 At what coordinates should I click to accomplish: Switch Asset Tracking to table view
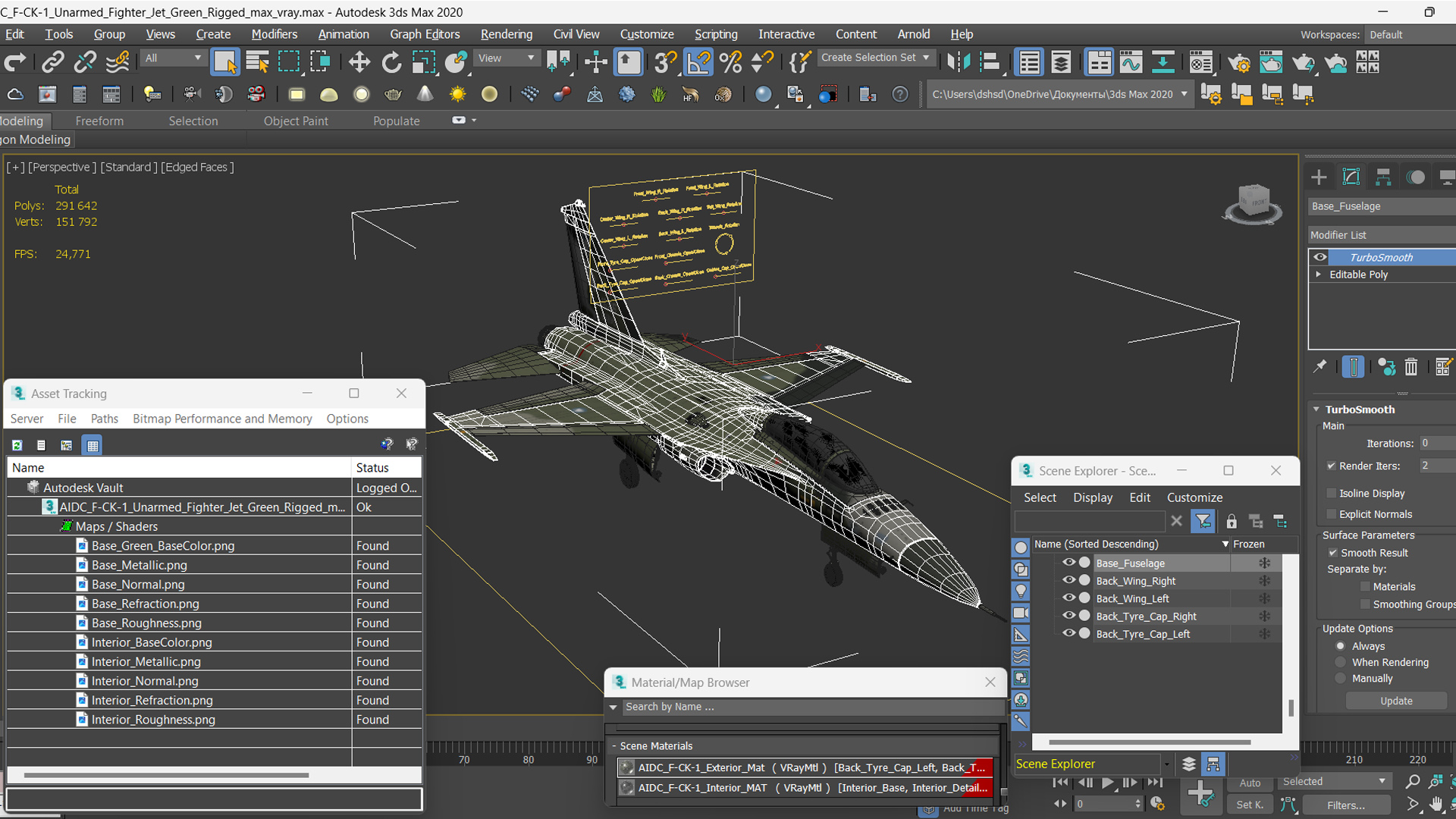(93, 445)
